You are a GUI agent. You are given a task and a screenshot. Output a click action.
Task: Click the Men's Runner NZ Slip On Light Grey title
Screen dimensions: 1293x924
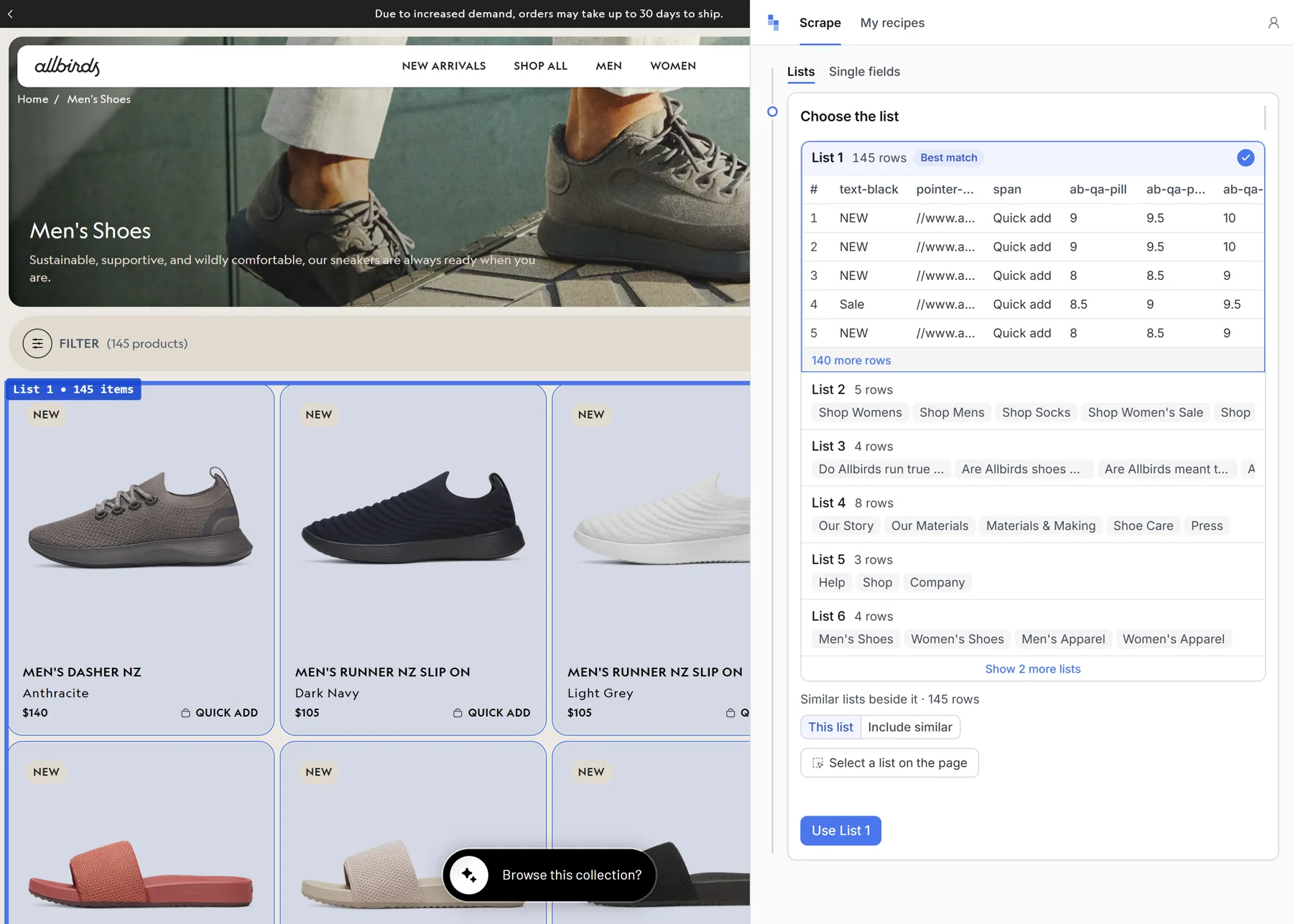coord(654,672)
